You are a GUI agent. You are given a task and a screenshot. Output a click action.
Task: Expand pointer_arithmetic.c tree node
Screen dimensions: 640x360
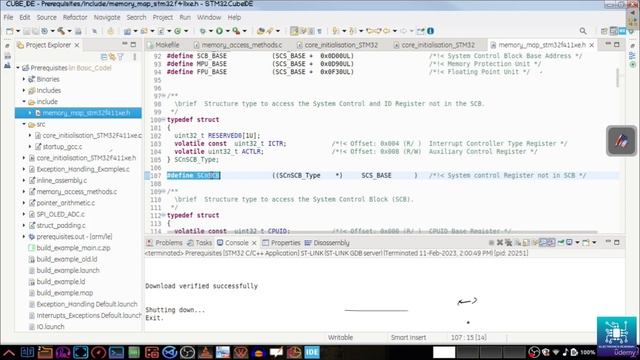click(x=24, y=203)
